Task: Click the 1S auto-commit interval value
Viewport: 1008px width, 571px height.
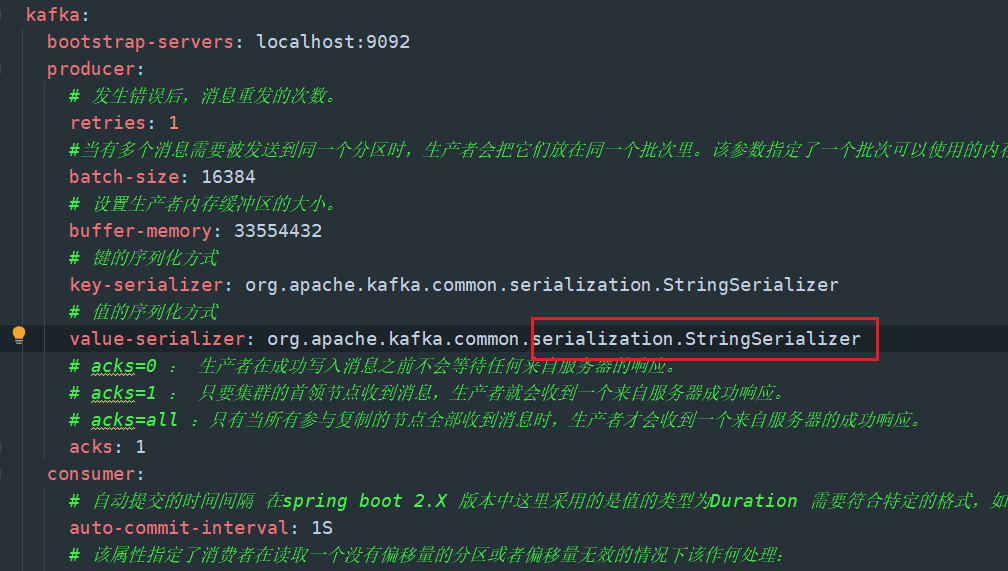Action: (322, 528)
